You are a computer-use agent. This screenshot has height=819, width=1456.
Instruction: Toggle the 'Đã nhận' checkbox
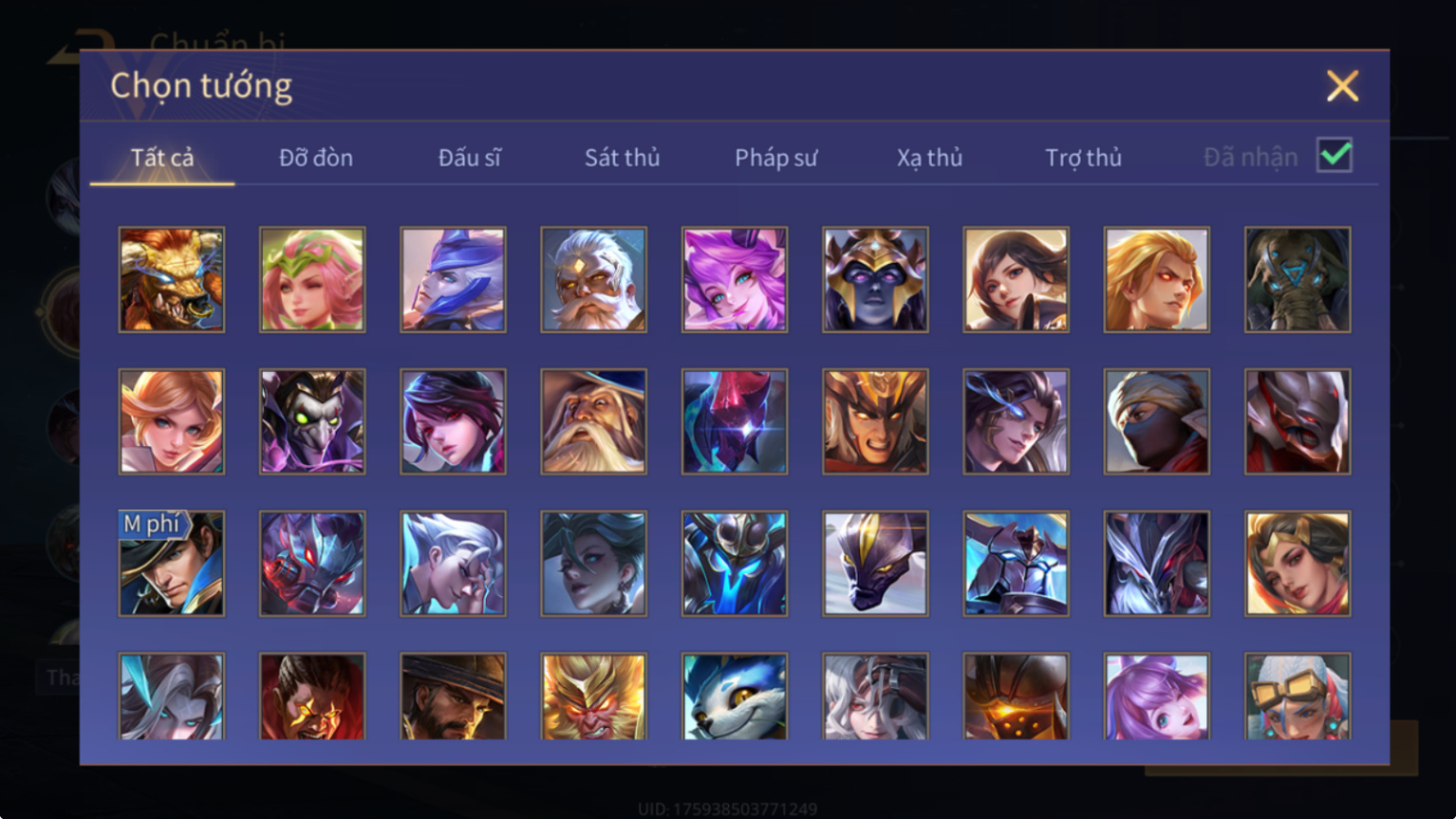coord(1335,155)
